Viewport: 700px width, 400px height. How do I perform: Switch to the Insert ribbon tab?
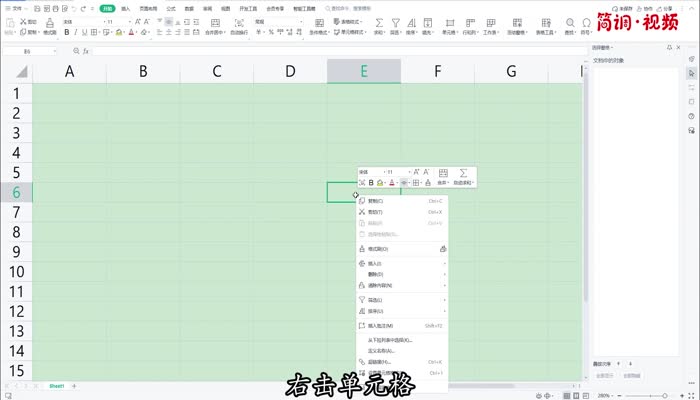click(x=125, y=7)
